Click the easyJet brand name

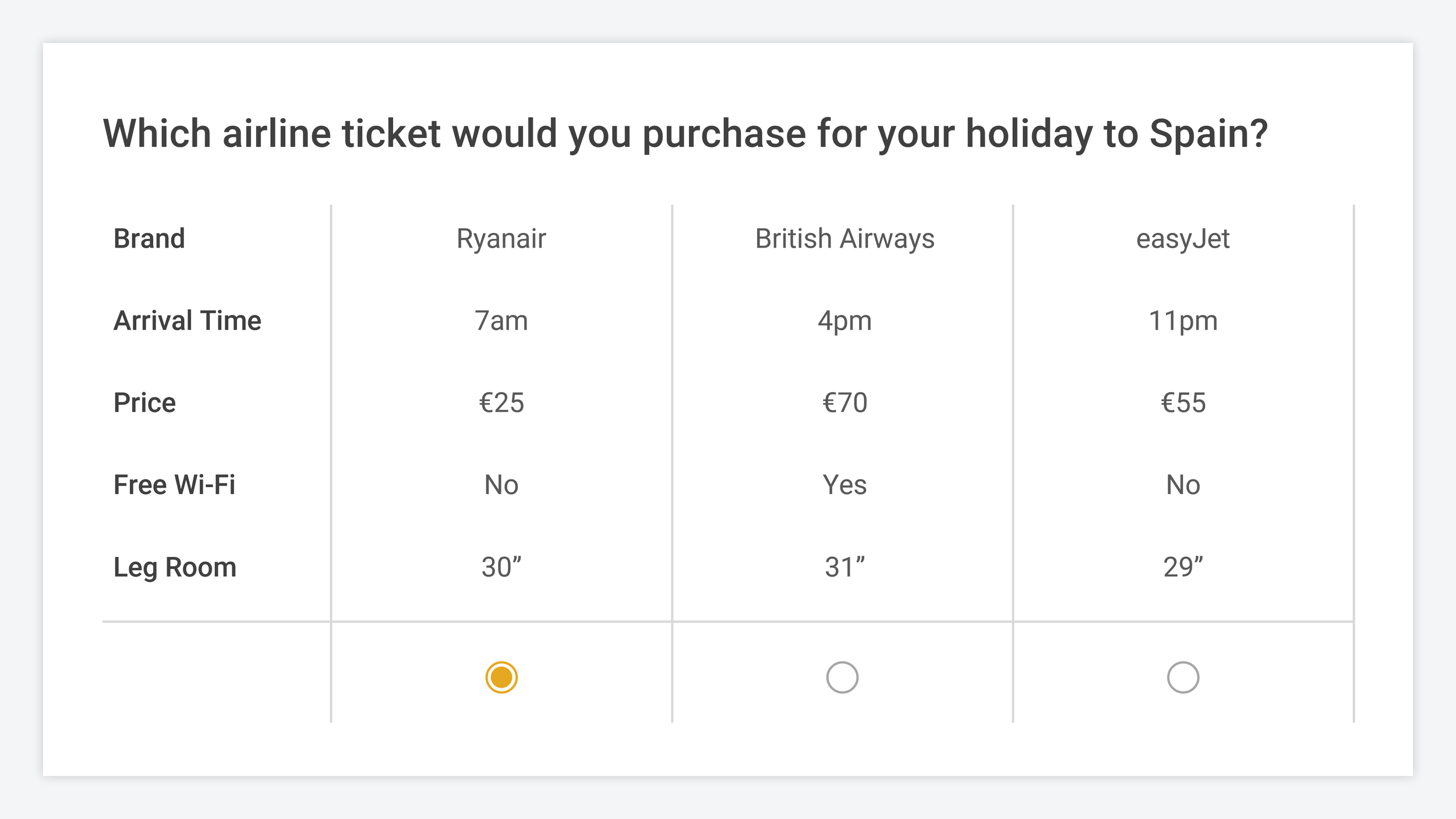coord(1183,239)
